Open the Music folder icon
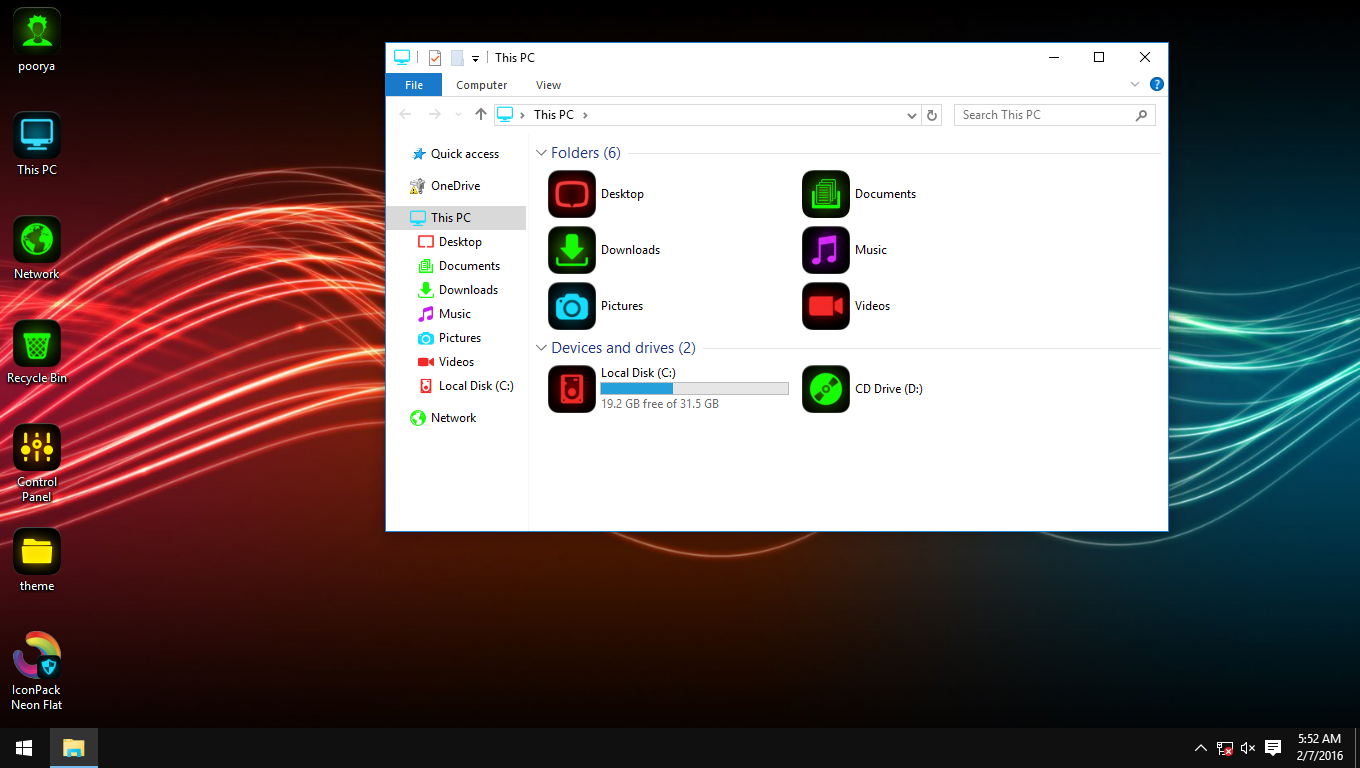1360x768 pixels. point(825,250)
